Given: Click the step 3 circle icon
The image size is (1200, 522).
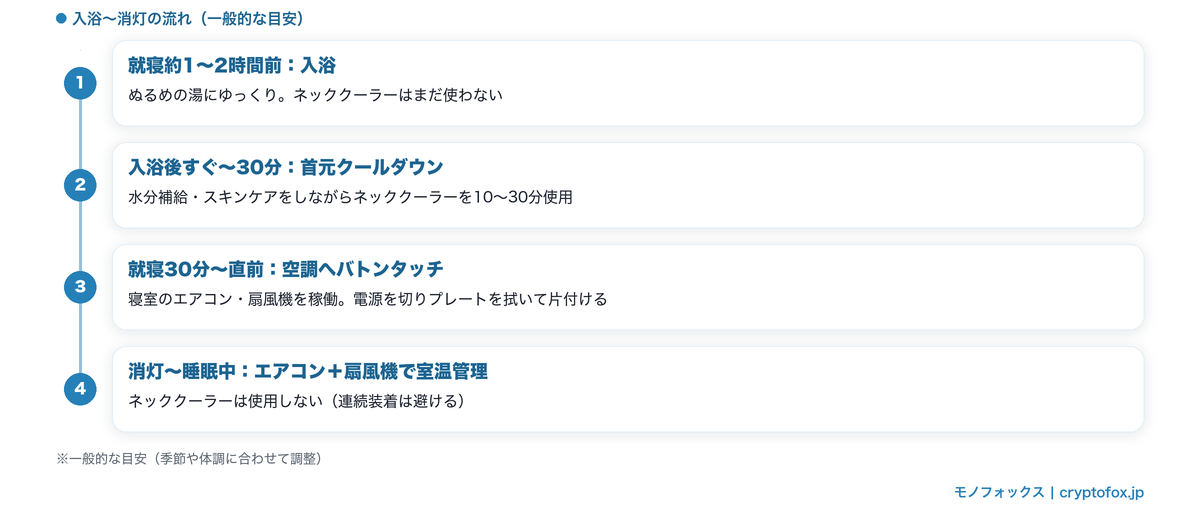Looking at the screenshot, I should [x=80, y=287].
